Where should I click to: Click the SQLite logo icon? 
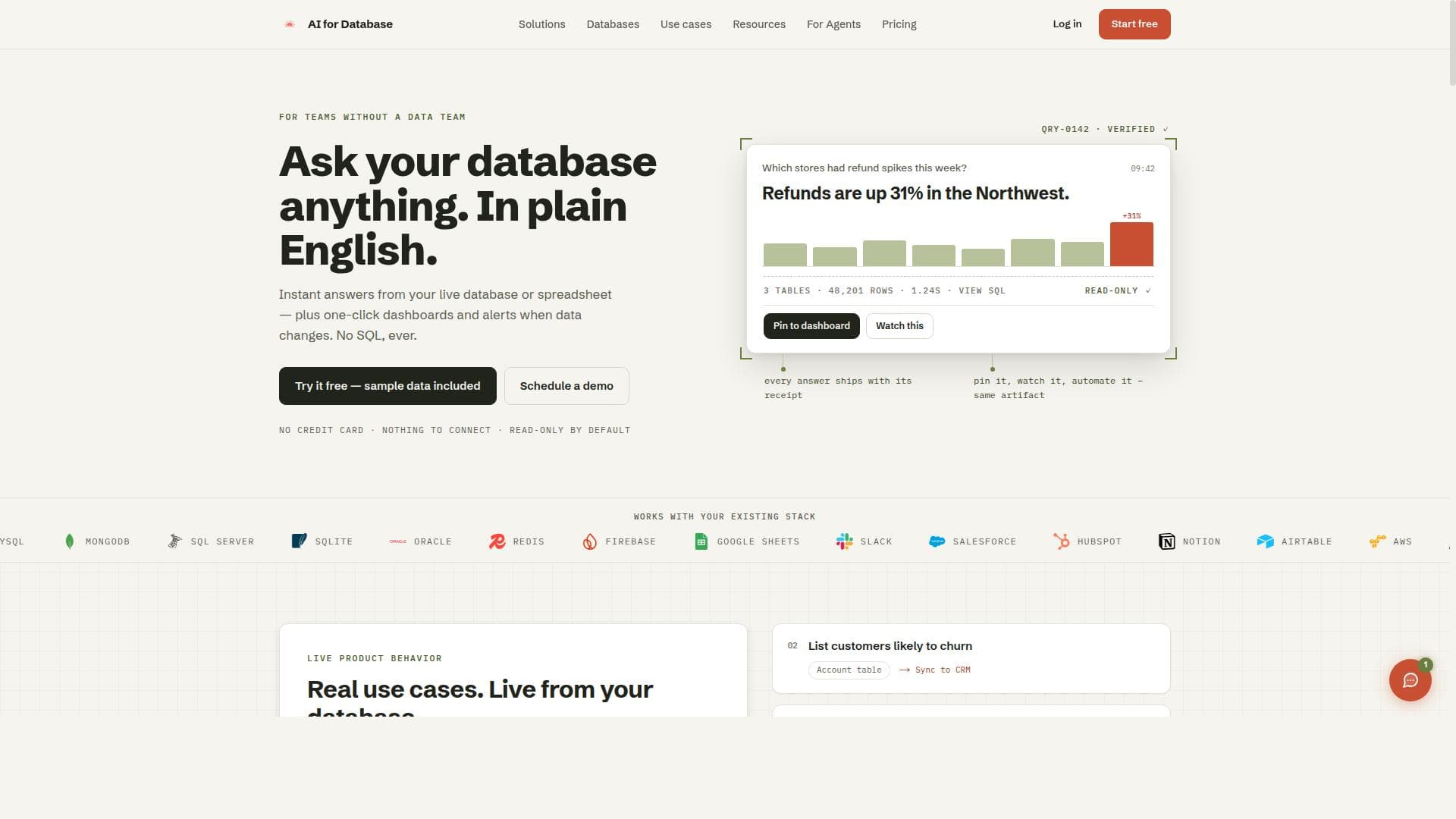tap(299, 541)
